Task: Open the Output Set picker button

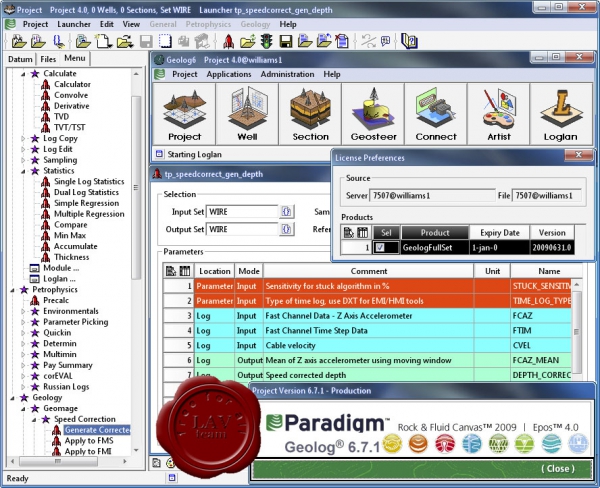Action: 287,229
